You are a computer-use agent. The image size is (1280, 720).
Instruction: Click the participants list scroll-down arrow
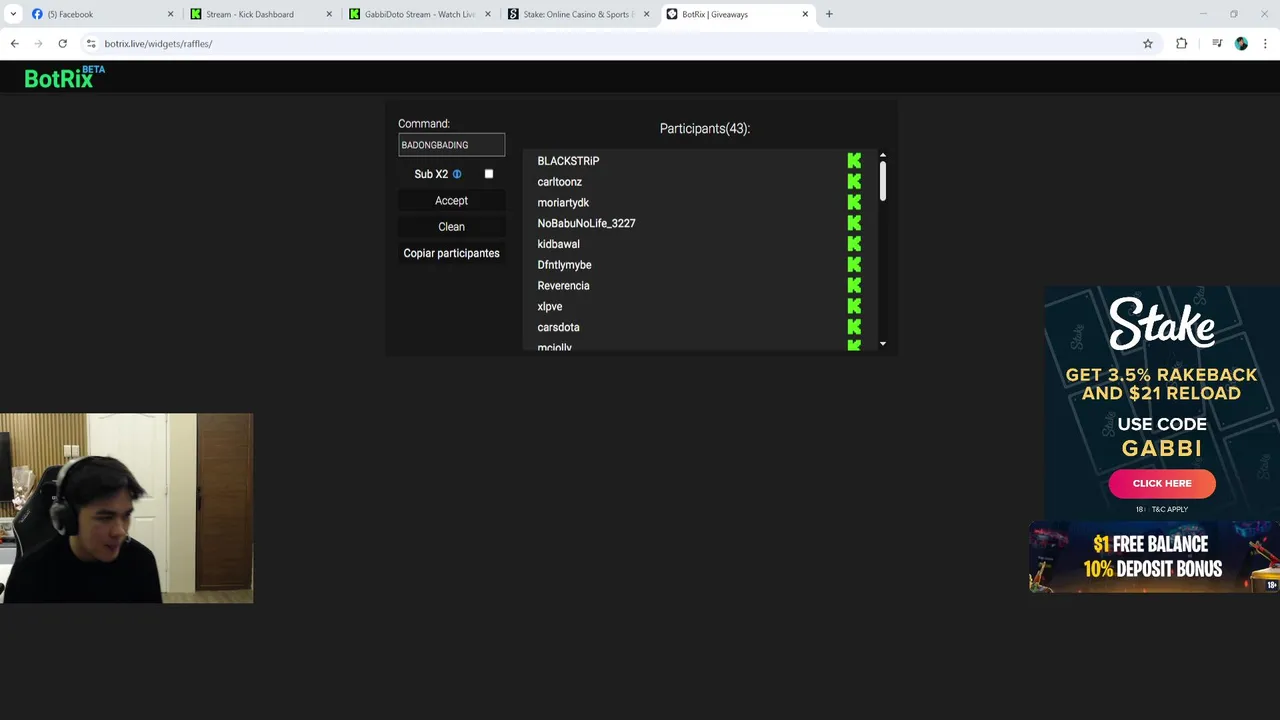(883, 344)
